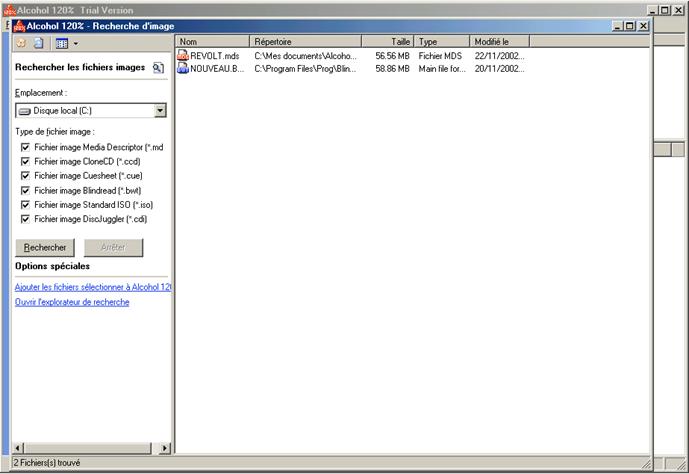This screenshot has width=689, height=474.
Task: Click left arrow of side panel scrollbar
Action: pyautogui.click(x=18, y=448)
